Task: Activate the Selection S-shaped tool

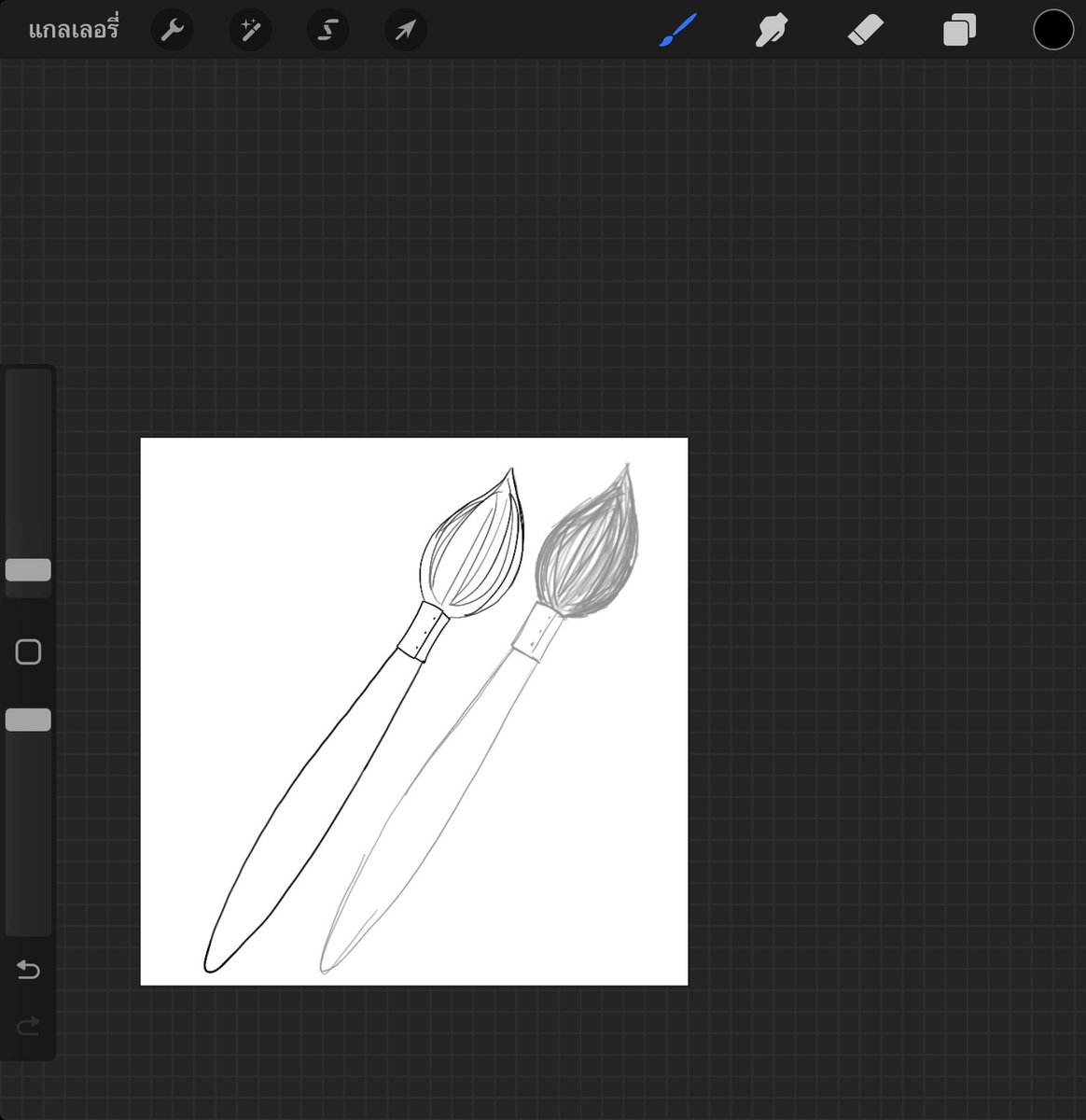Action: (327, 31)
